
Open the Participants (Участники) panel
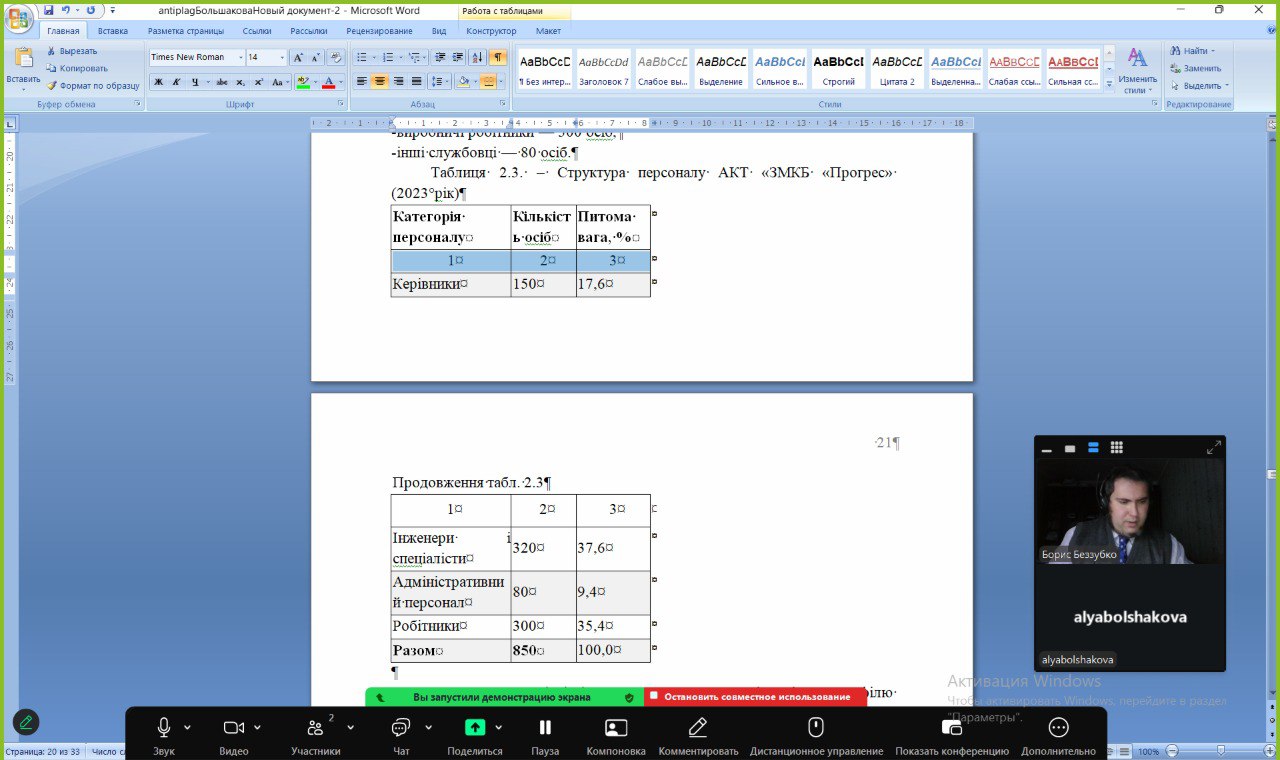tap(316, 735)
